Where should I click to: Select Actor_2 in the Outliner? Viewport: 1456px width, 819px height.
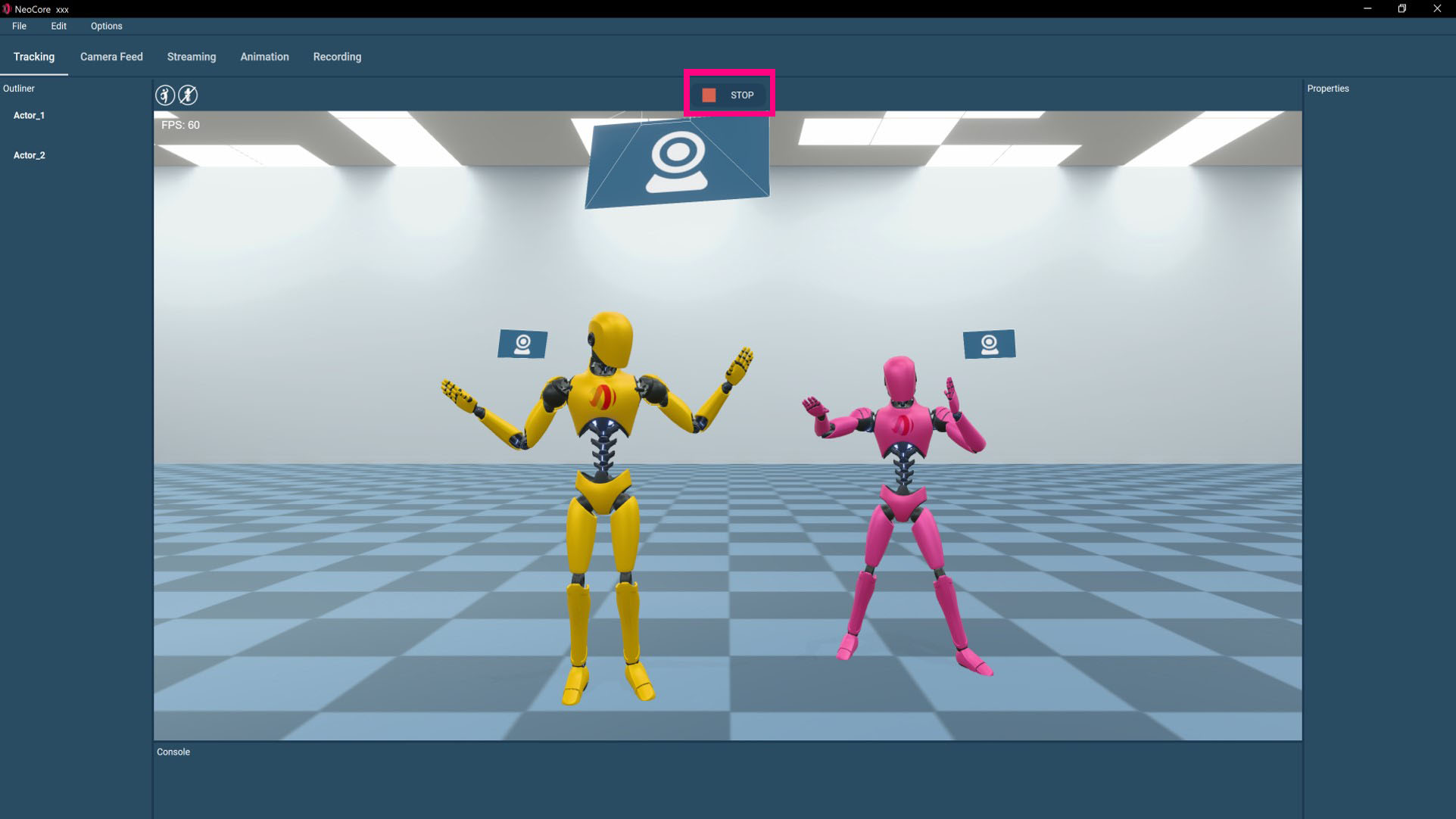[x=29, y=155]
